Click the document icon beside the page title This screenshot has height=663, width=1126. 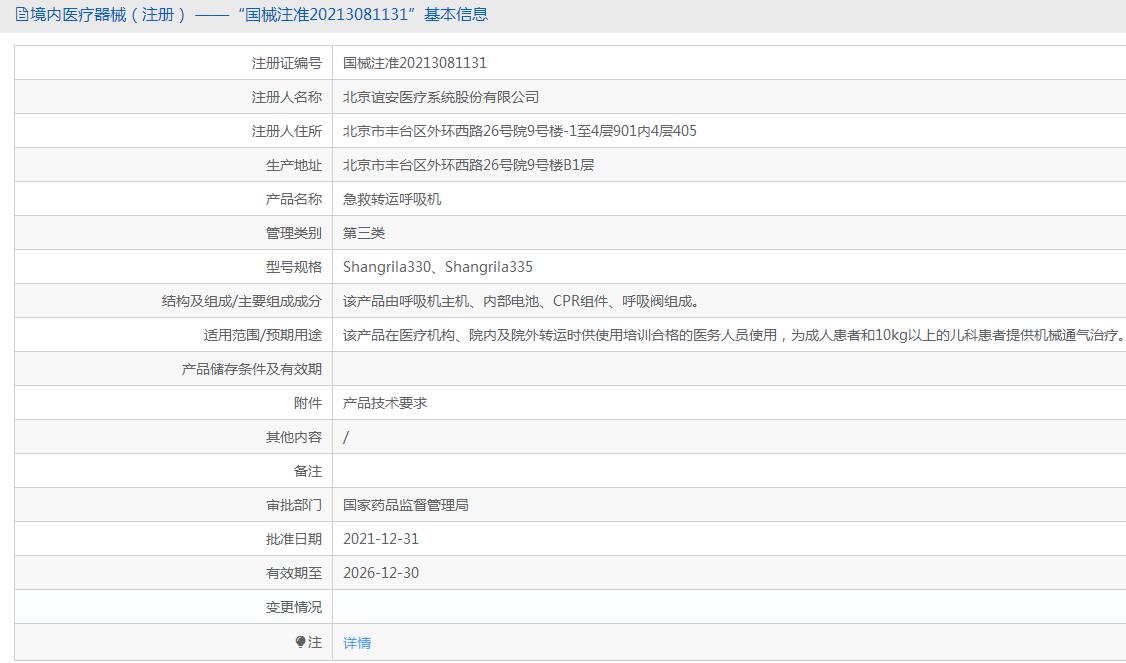pos(21,15)
